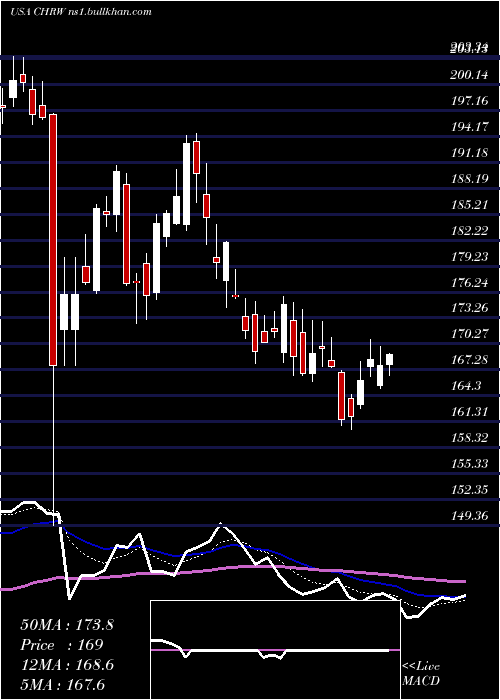
Task: Click the blue moving average line at its right end
Action: tap(463, 596)
